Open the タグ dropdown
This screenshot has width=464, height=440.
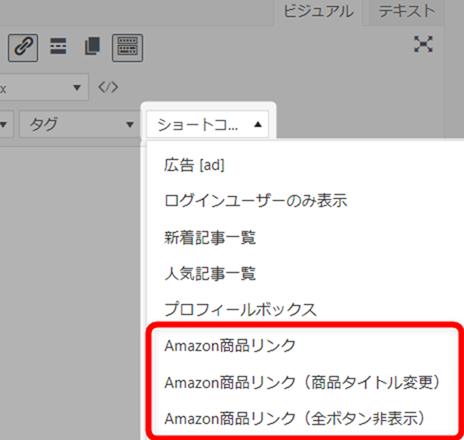pos(80,125)
